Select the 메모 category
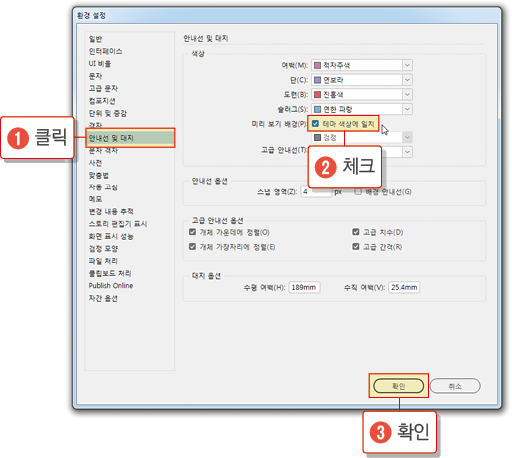Viewport: 512px width, 458px height. click(95, 199)
